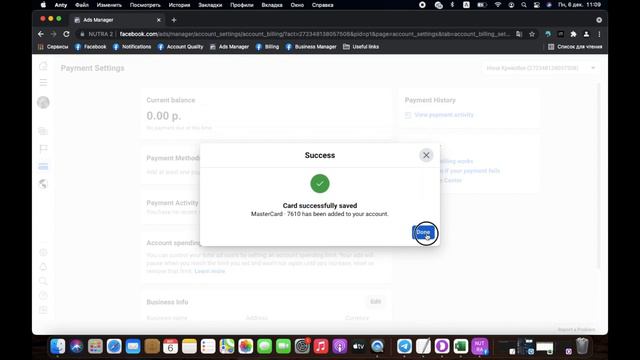Image resolution: width=640 pixels, height=360 pixels.
Task: Open Photos from the dock
Action: tap(245, 347)
